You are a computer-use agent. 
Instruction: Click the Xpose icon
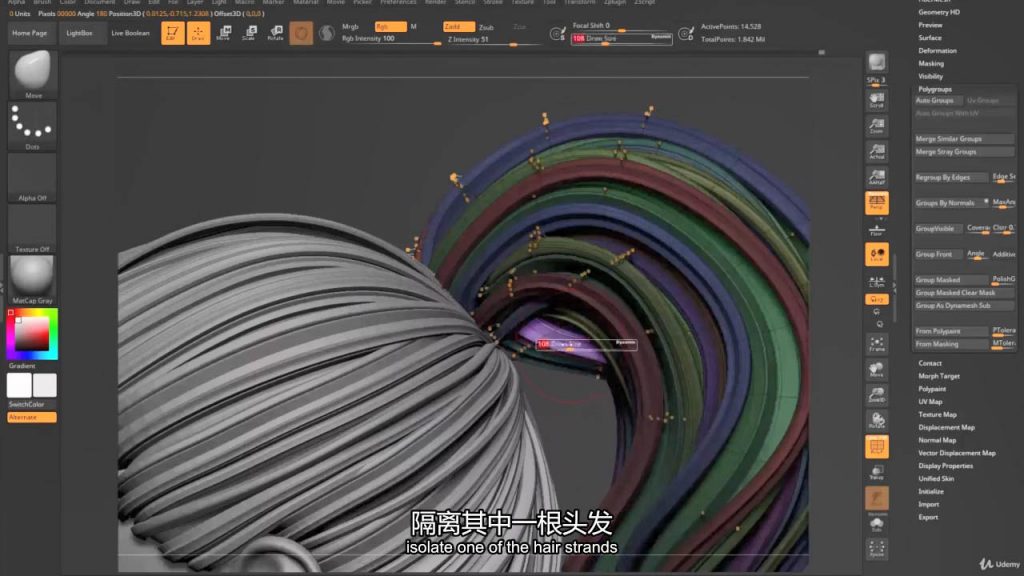[x=876, y=549]
